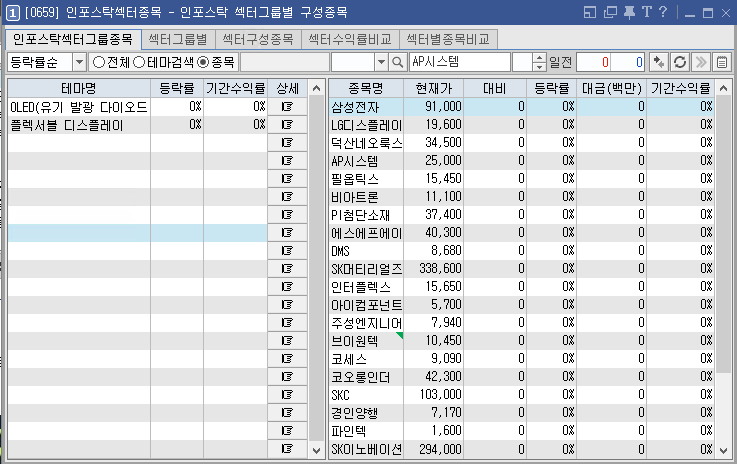Select 브이원텍 stock row
The image size is (737, 464).
click(522, 340)
